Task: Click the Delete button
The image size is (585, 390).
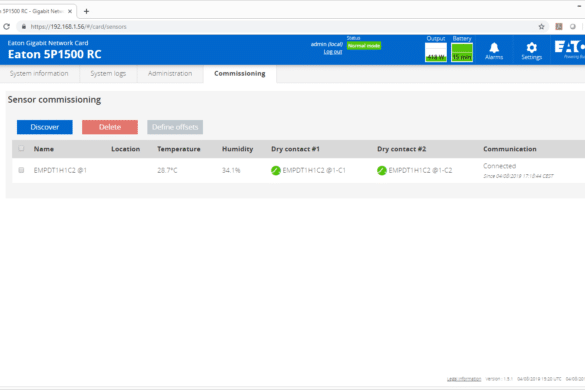Action: pyautogui.click(x=110, y=127)
